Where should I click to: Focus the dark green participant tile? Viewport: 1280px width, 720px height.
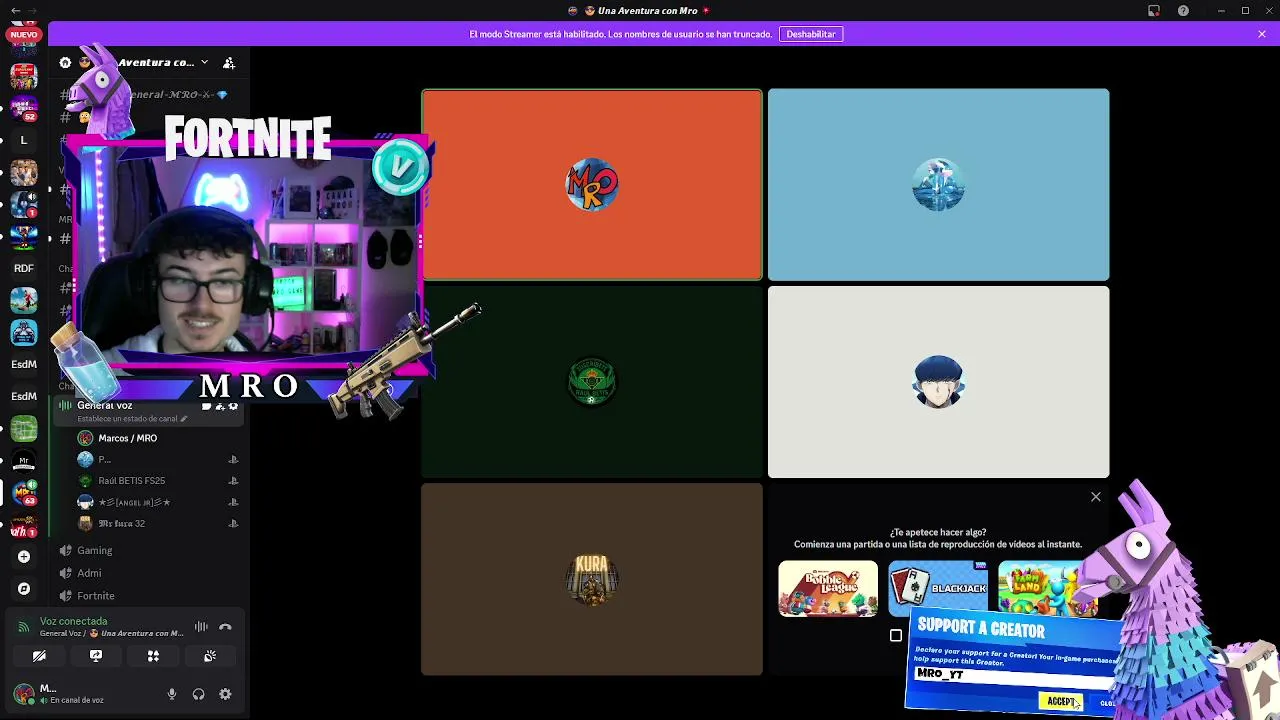point(592,382)
